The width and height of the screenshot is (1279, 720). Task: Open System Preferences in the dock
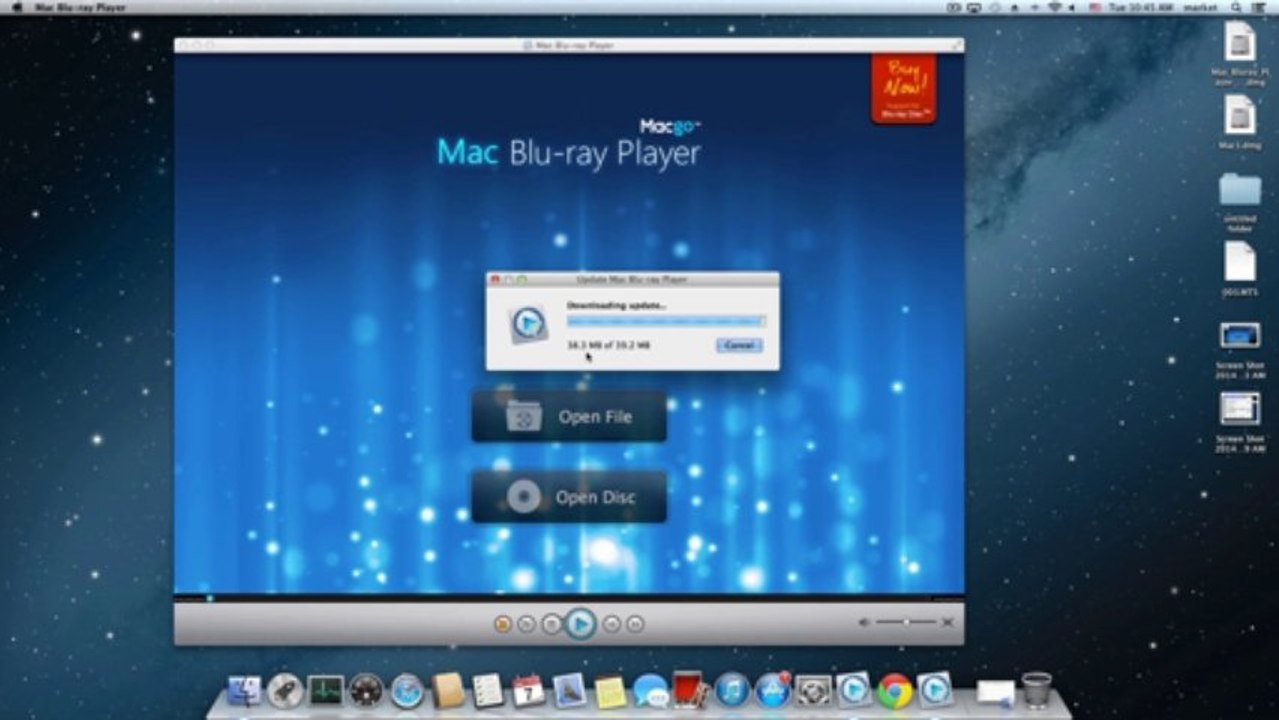click(x=814, y=690)
